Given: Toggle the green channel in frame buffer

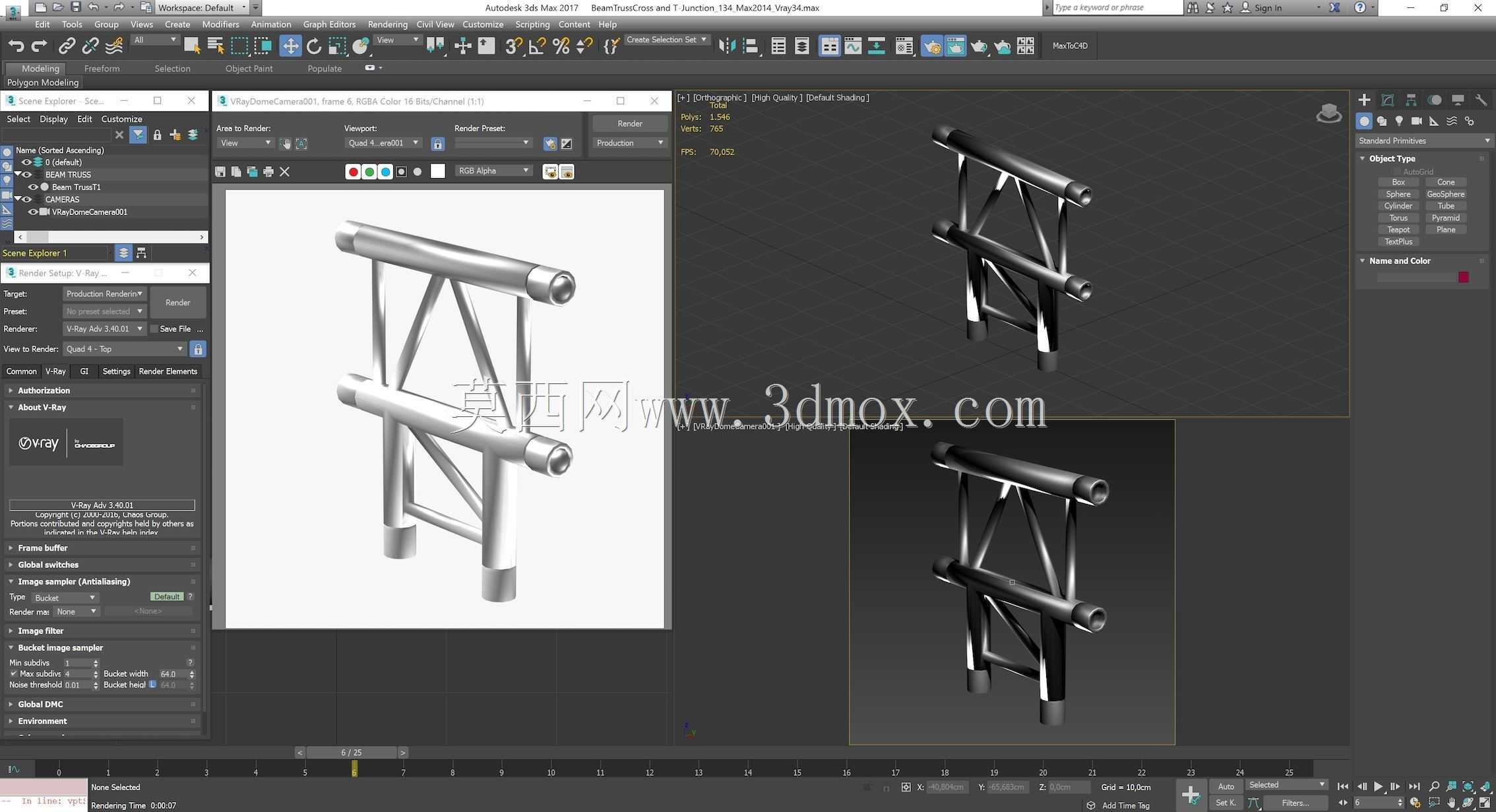Looking at the screenshot, I should (x=369, y=172).
